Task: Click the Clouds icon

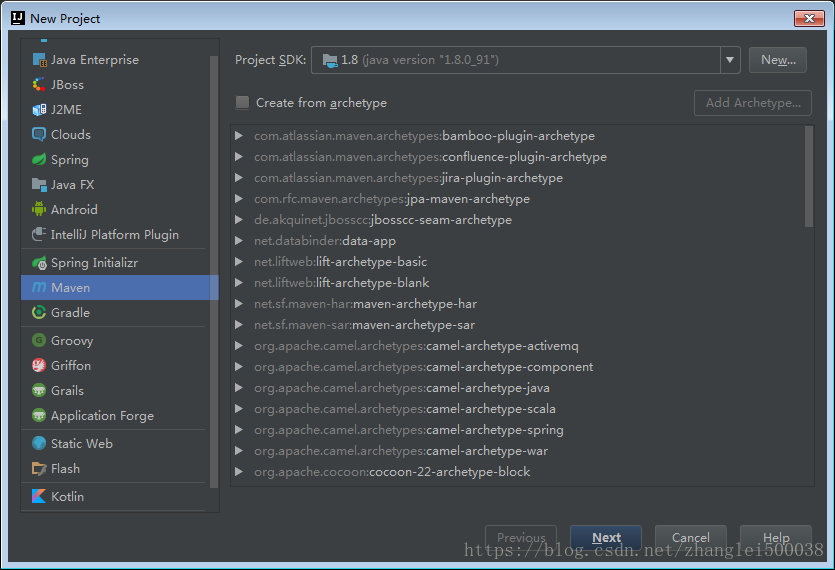Action: (39, 135)
